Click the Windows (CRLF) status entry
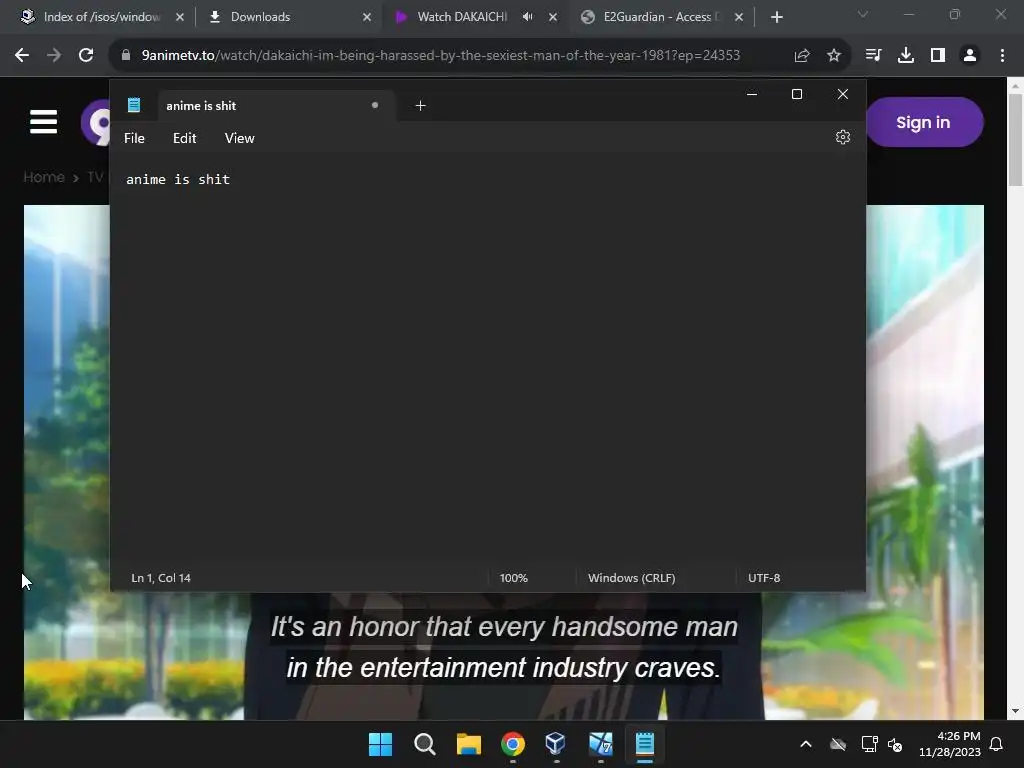Screen dimensions: 1024x768 [x=632, y=578]
